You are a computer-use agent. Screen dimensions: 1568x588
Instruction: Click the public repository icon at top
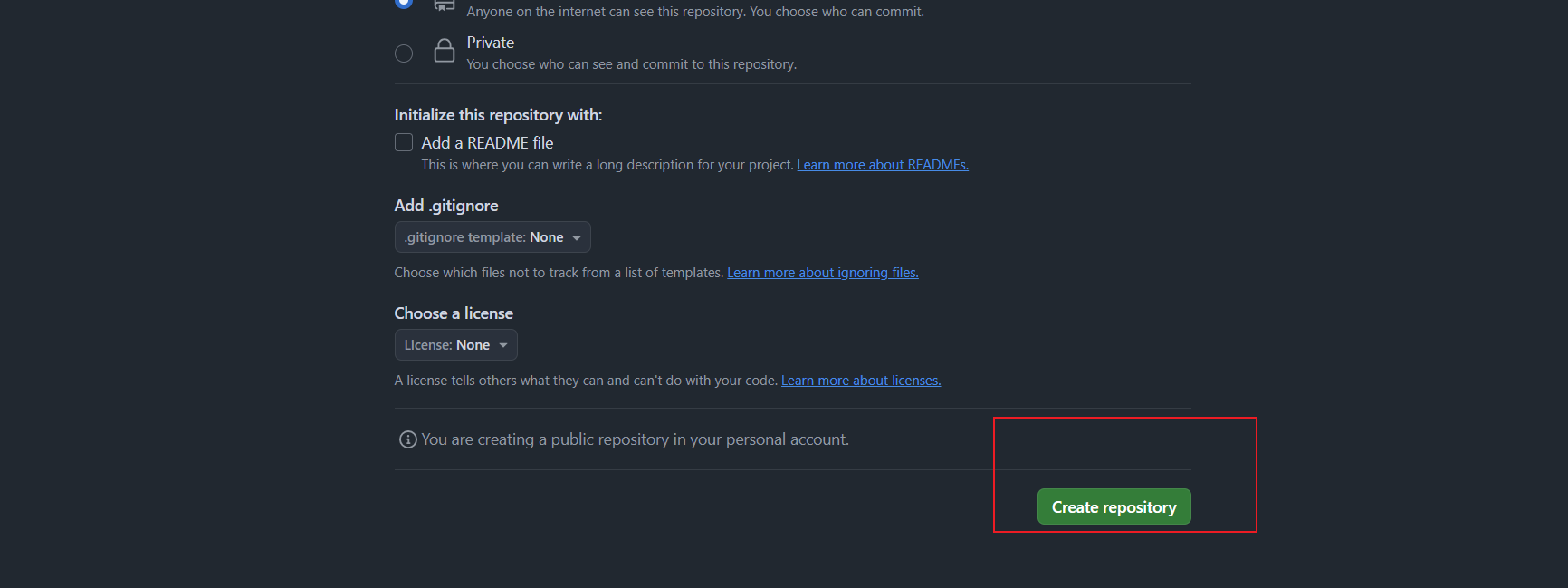[444, 5]
